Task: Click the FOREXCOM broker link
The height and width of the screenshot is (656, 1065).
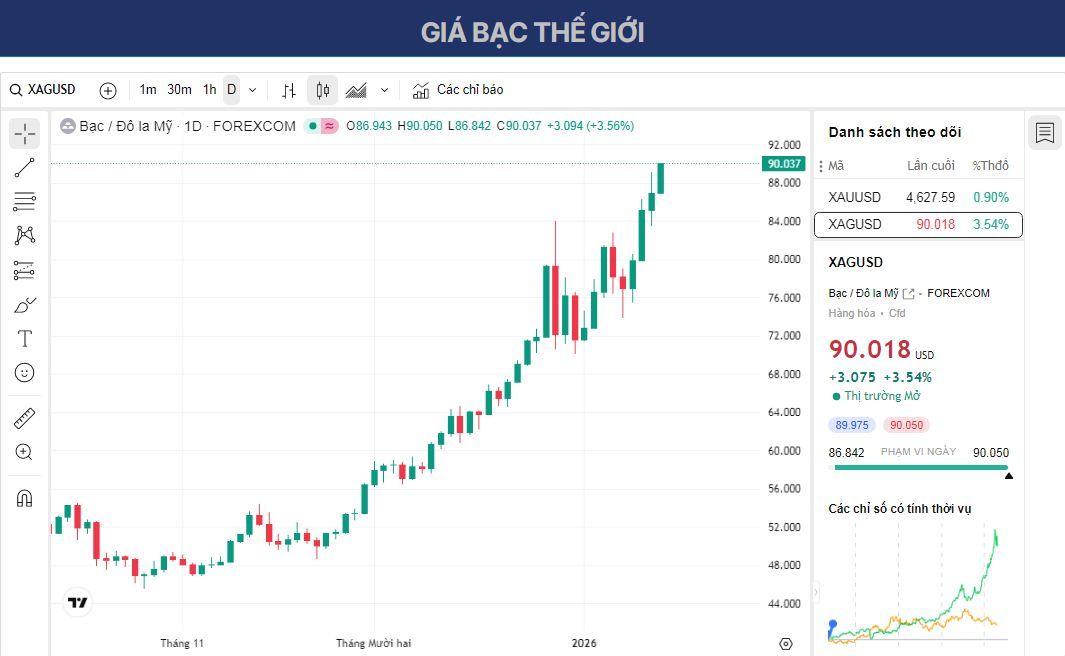Action: pyautogui.click(x=959, y=293)
